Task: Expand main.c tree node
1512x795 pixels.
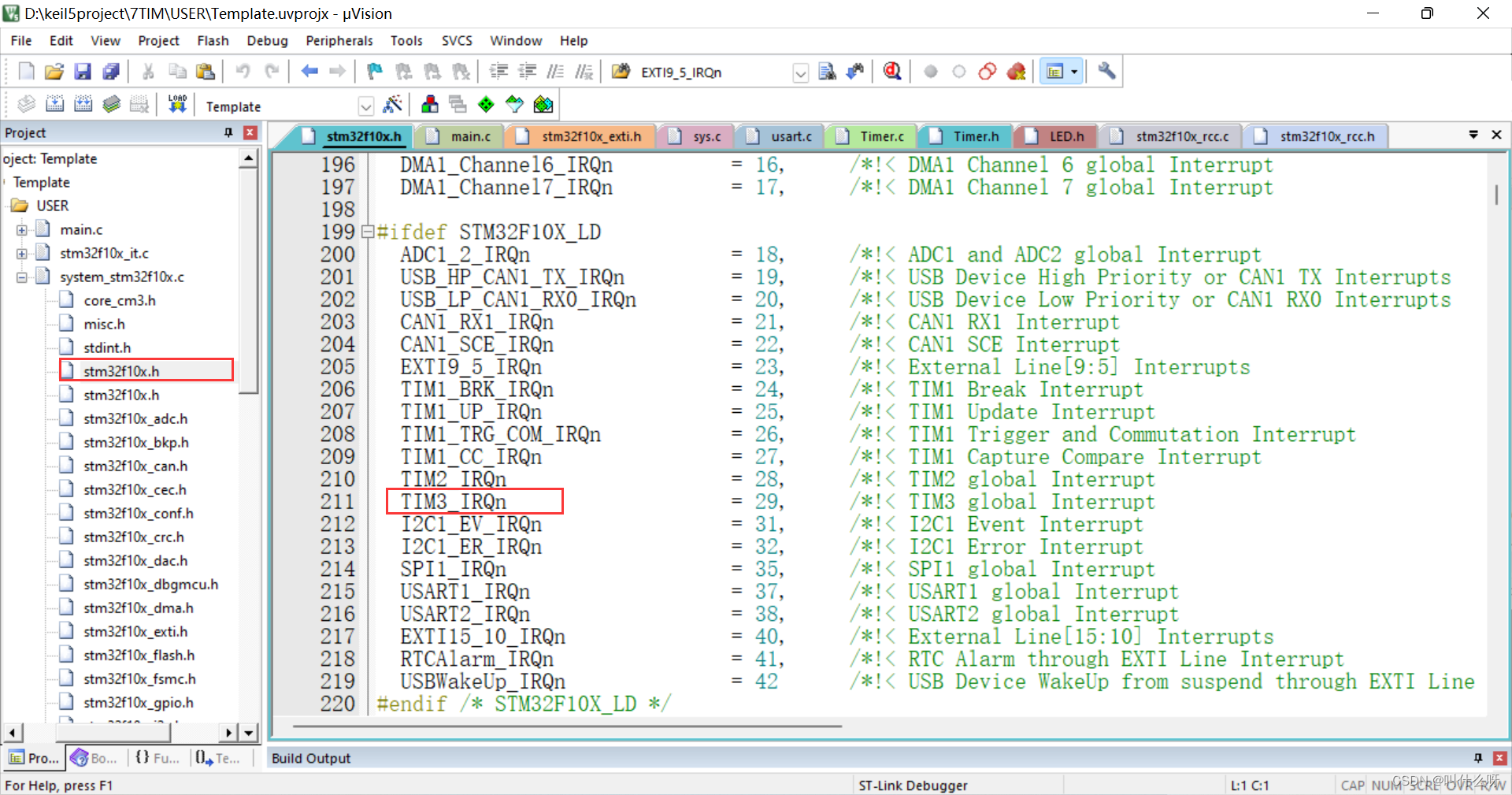Action: pyautogui.click(x=22, y=230)
